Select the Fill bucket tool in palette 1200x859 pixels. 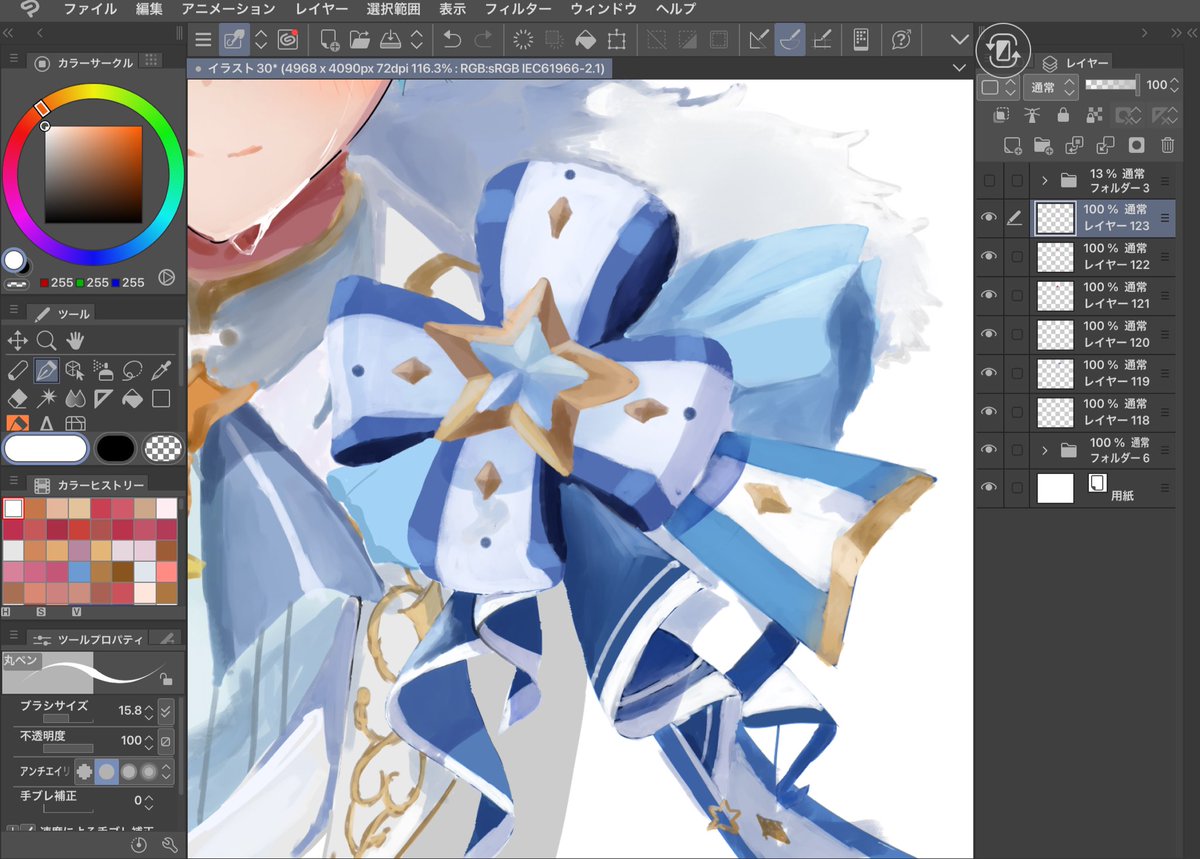[x=131, y=399]
